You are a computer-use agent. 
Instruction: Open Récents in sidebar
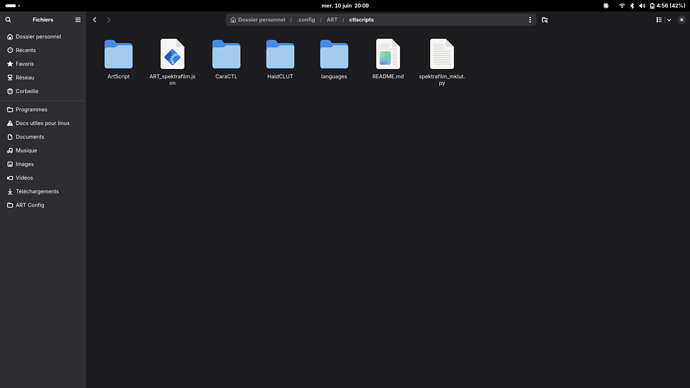pyautogui.click(x=43, y=50)
